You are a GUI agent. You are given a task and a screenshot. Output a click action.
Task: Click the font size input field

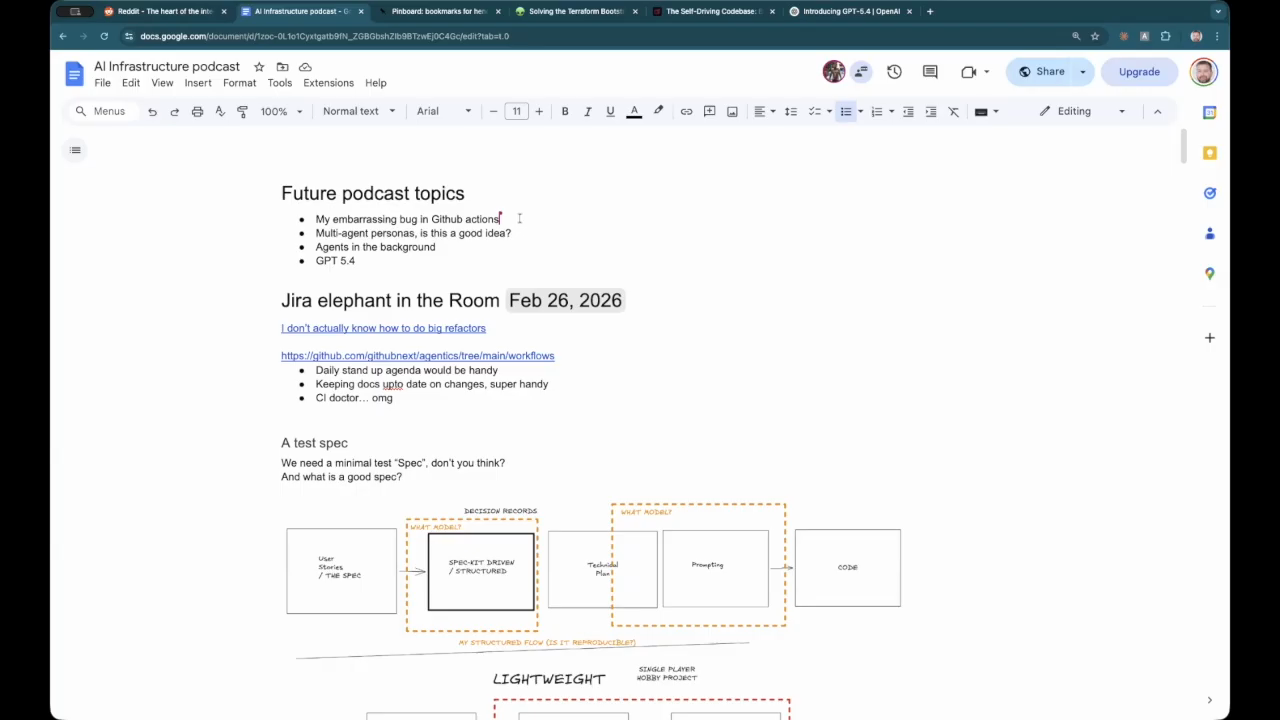516,111
